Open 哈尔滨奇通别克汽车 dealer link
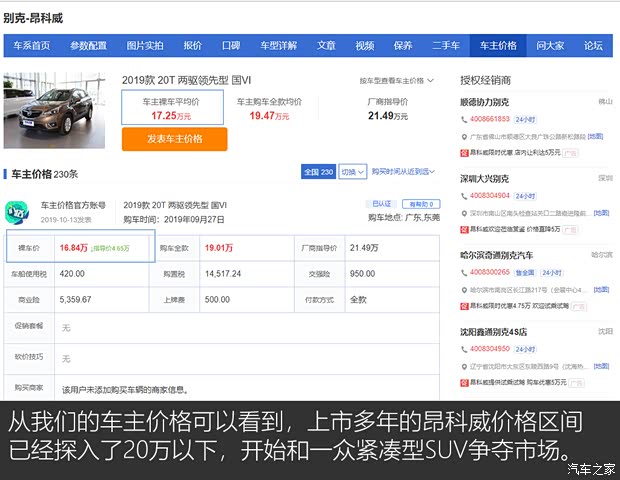620x480 pixels. [x=496, y=255]
